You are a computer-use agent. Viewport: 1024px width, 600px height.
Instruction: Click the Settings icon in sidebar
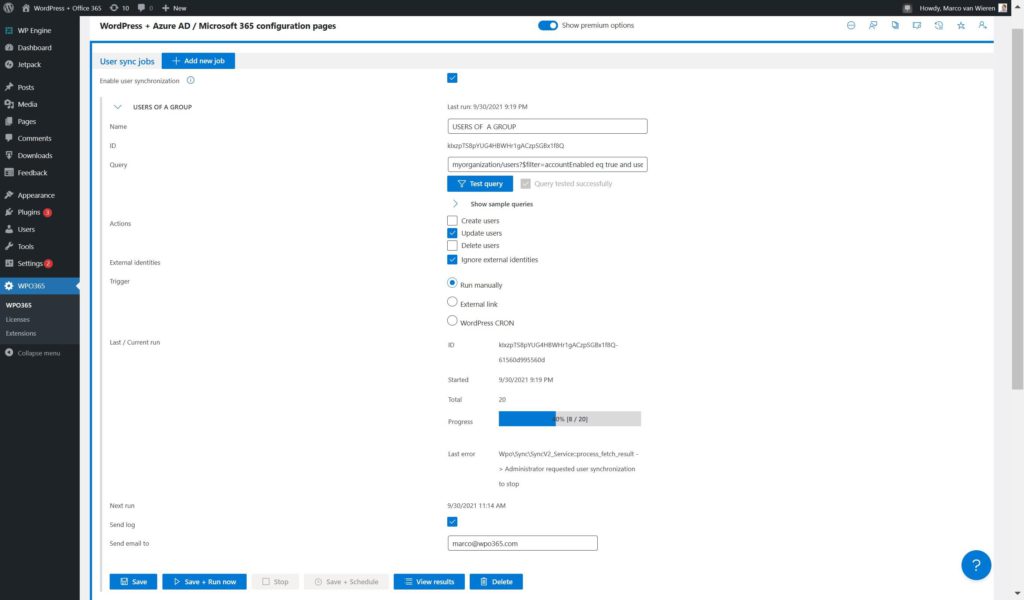(8, 263)
